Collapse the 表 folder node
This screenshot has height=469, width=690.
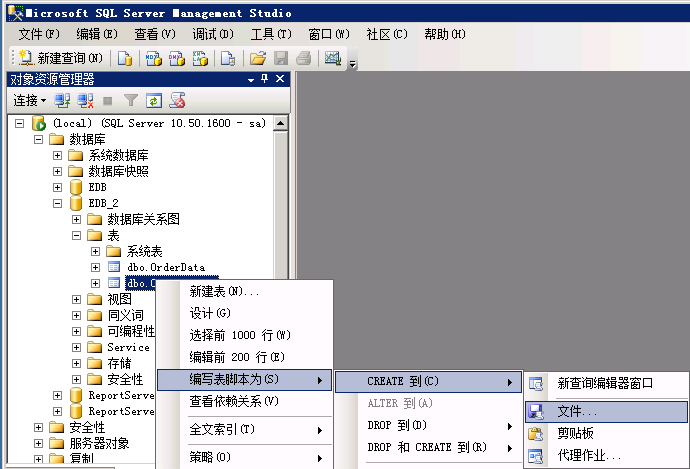[77, 235]
